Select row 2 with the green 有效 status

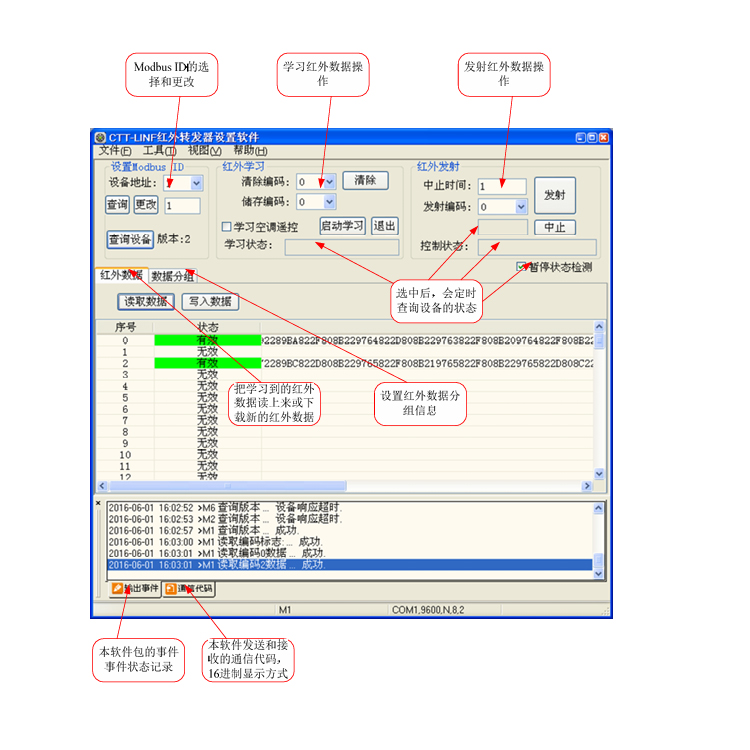(207, 363)
